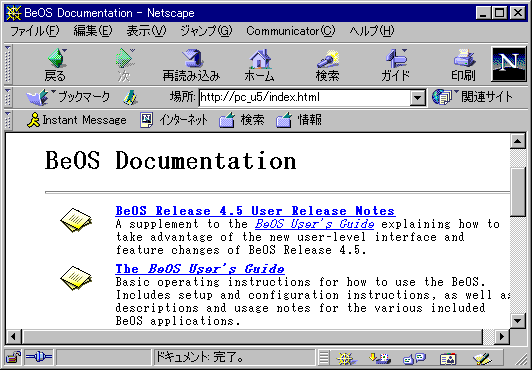Screen dimensions: 532x370
Task: Open the Communicator(C) menu
Action: [291, 31]
